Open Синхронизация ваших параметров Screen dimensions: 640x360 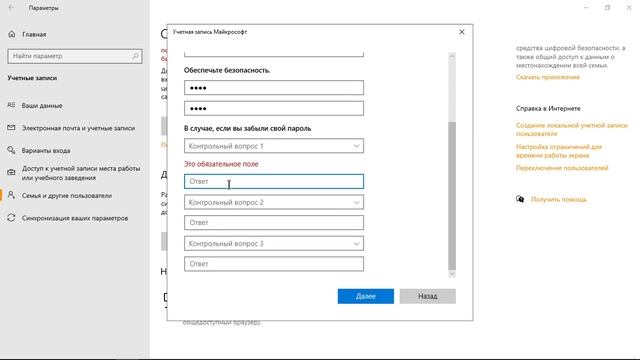[x=75, y=218]
